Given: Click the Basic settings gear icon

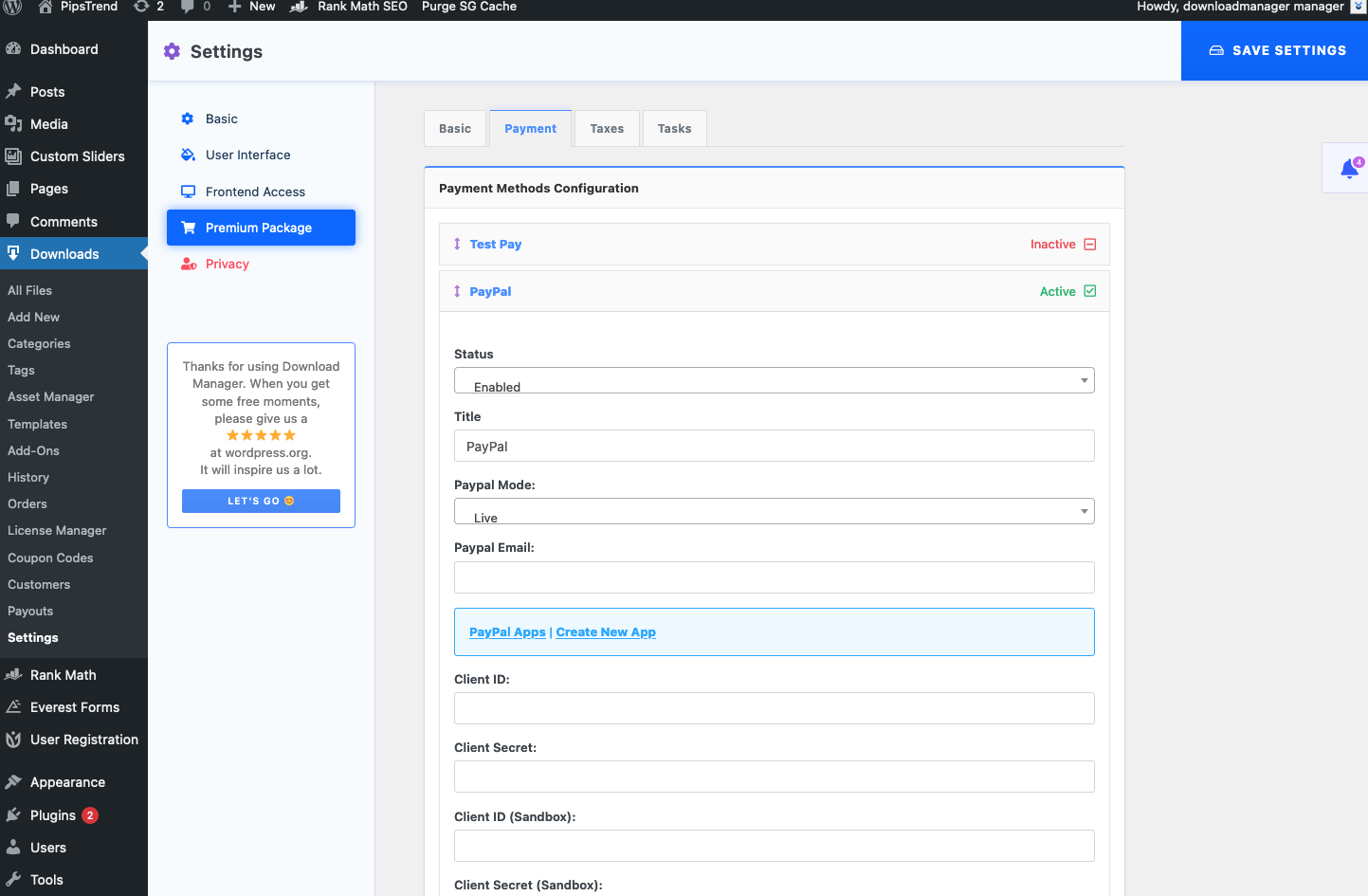Looking at the screenshot, I should point(188,119).
